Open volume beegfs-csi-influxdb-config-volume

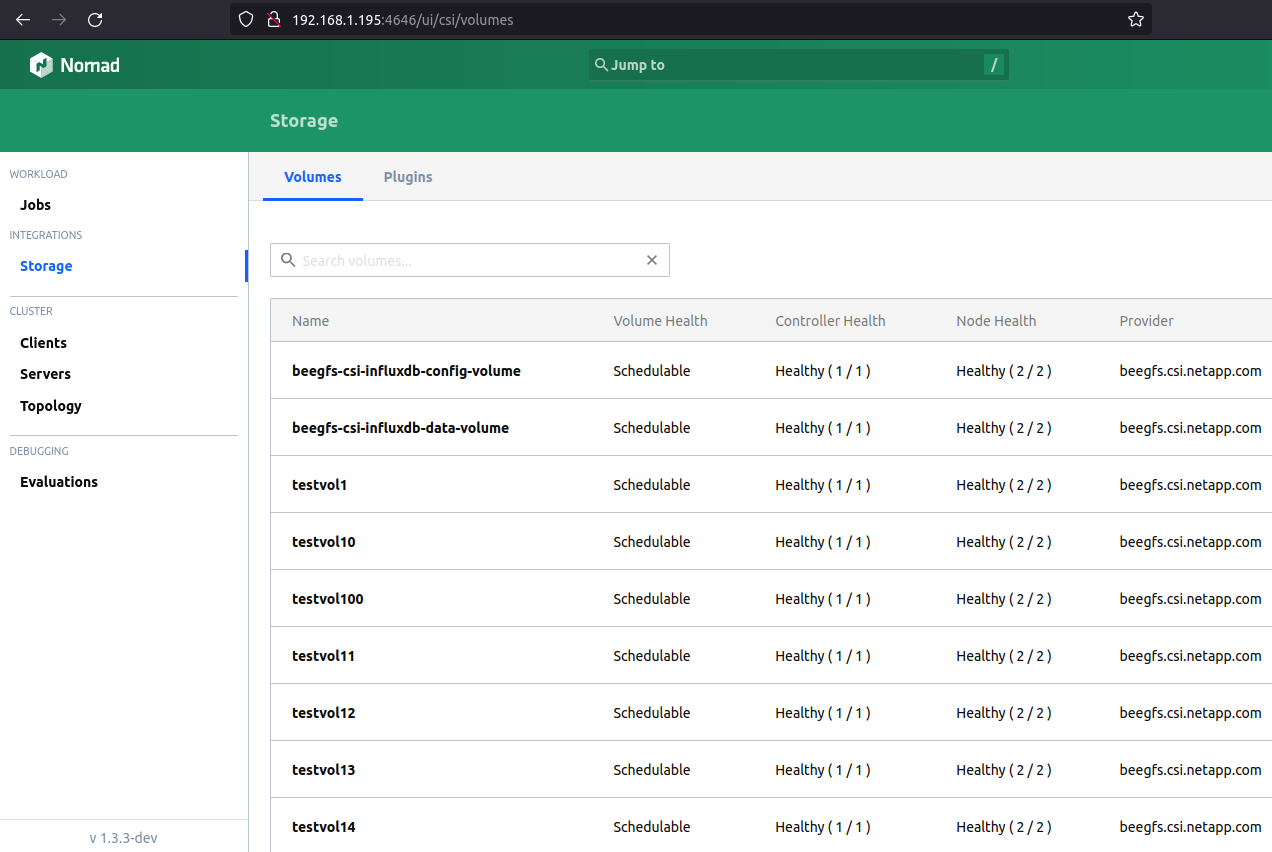[406, 371]
